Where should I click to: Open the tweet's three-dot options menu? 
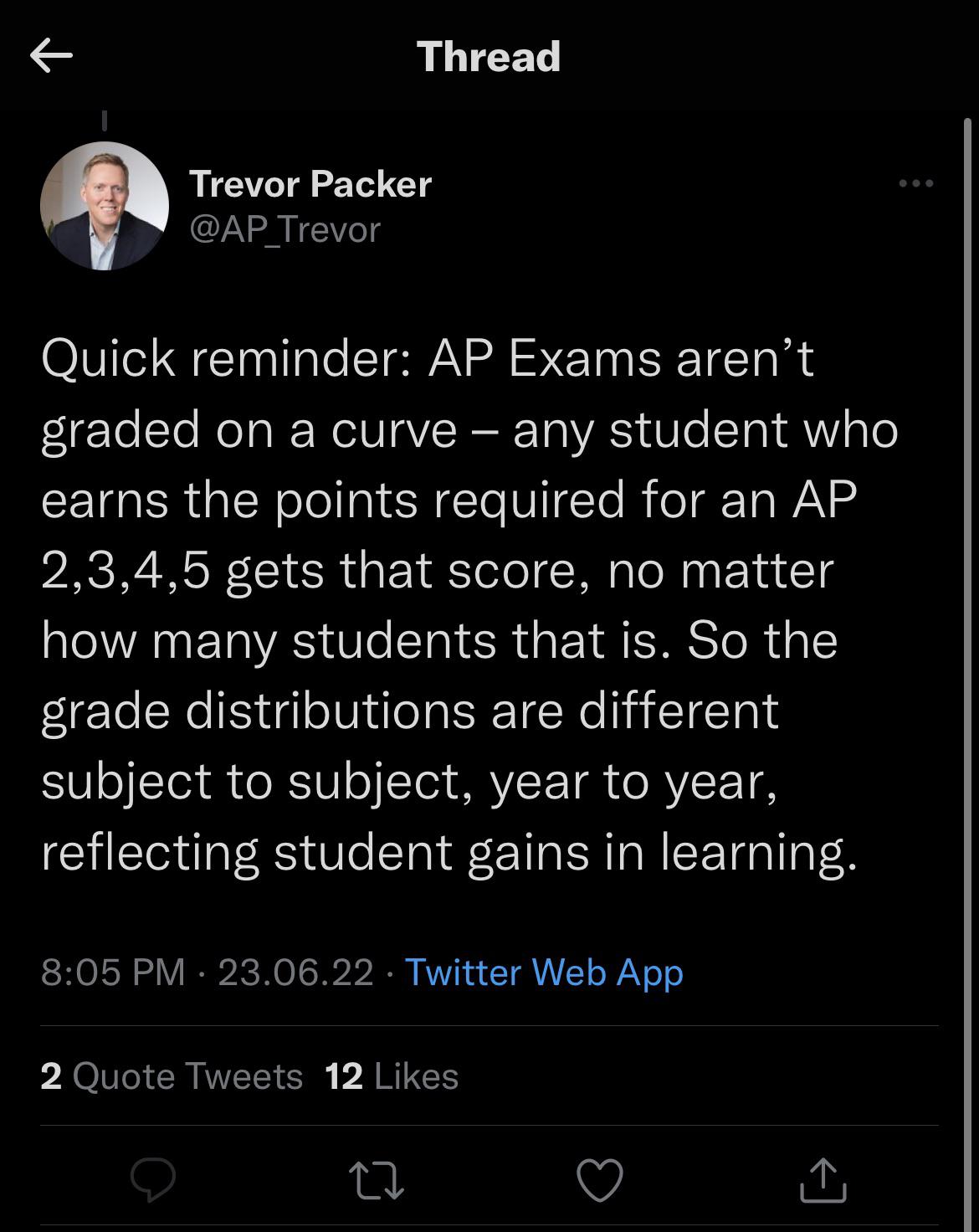tap(915, 182)
